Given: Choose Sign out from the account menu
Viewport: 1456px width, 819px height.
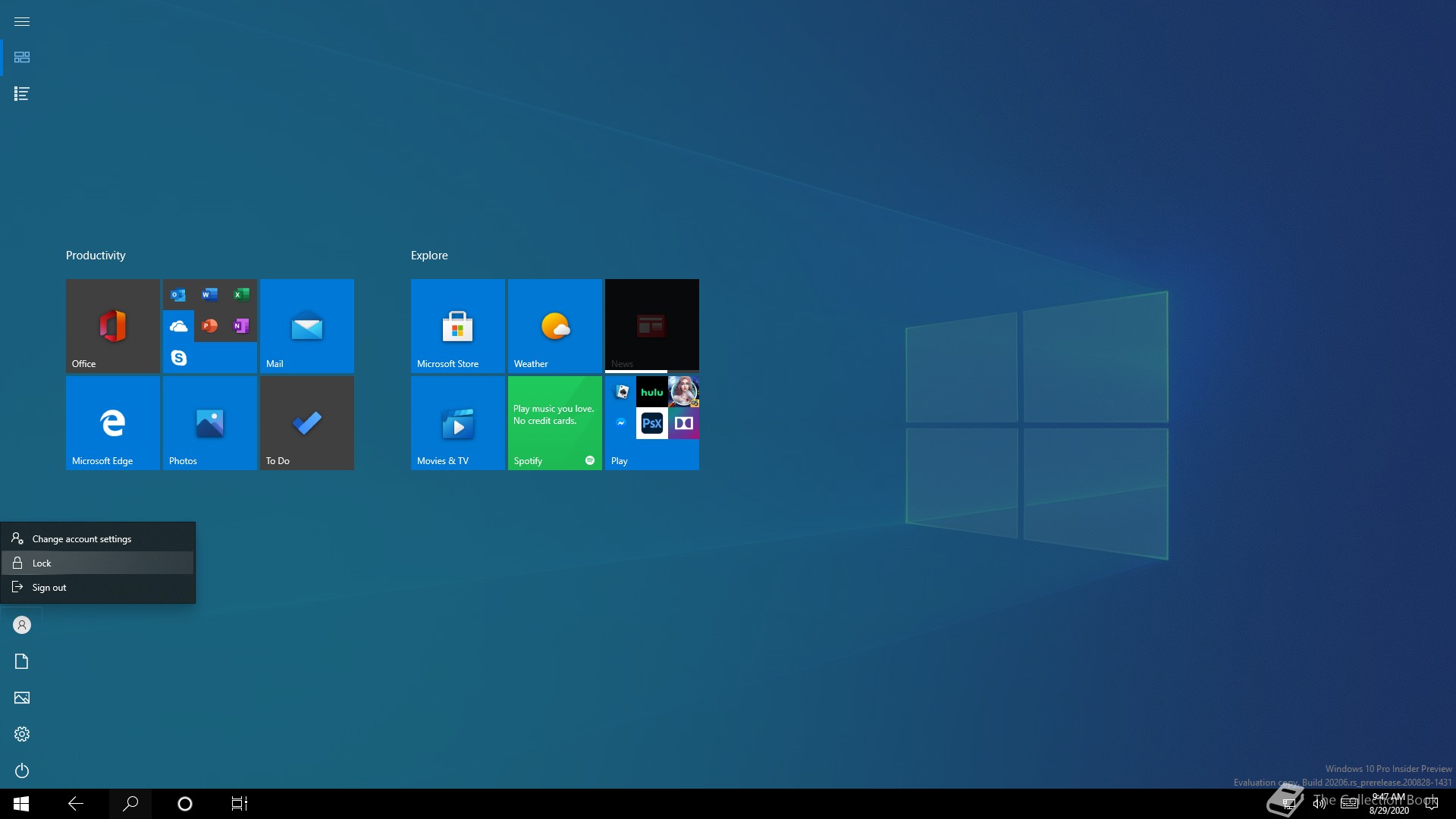Looking at the screenshot, I should pos(98,588).
